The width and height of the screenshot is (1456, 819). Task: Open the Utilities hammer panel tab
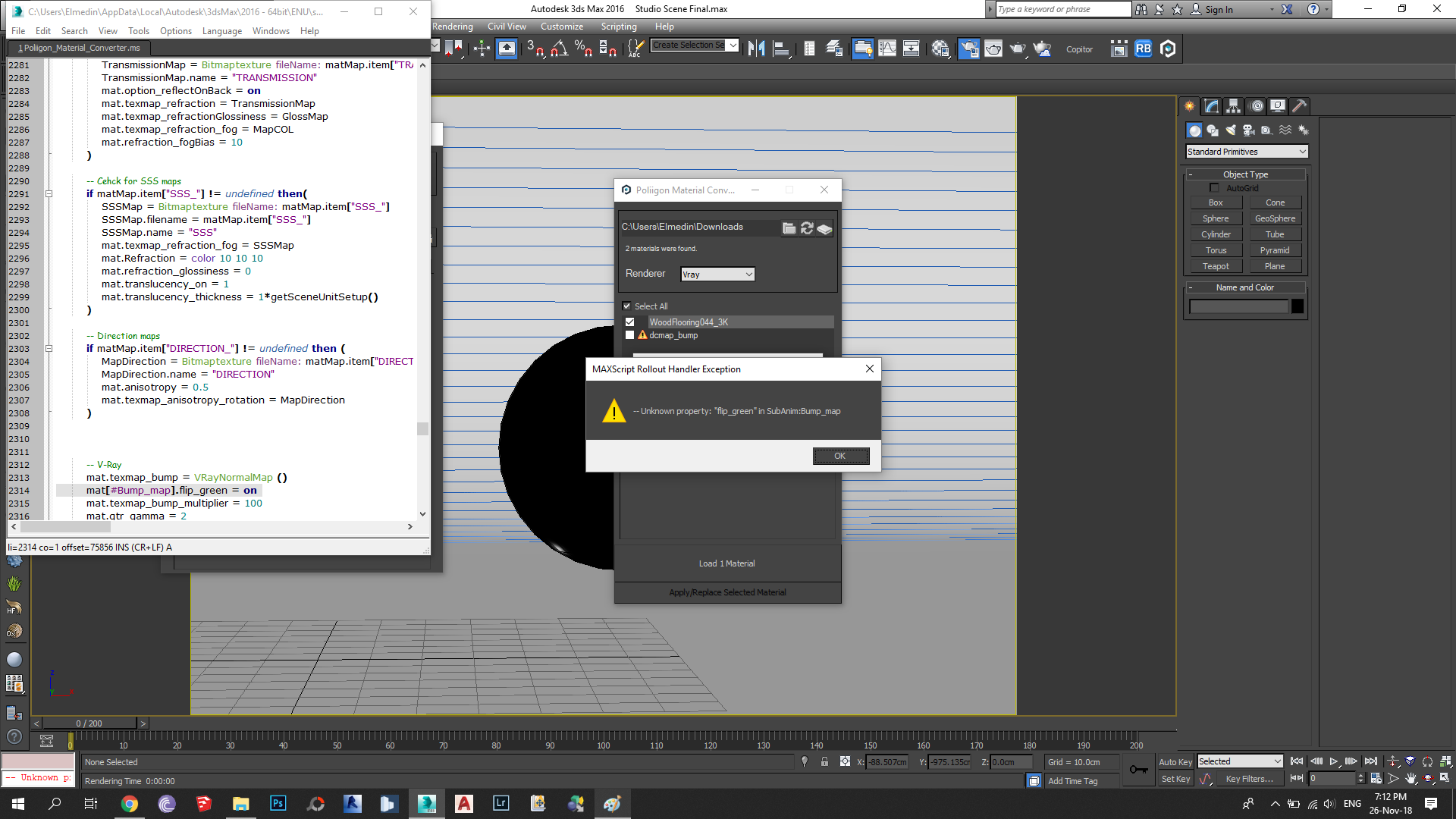[x=1299, y=106]
